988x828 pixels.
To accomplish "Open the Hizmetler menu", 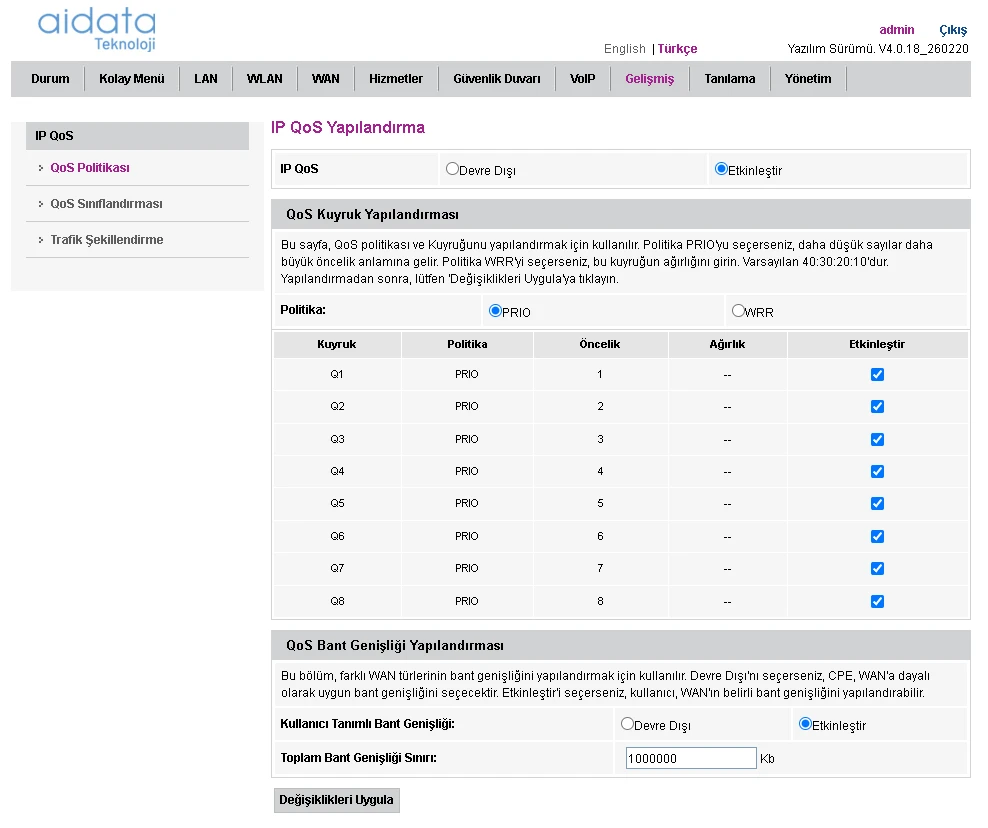I will tap(396, 79).
